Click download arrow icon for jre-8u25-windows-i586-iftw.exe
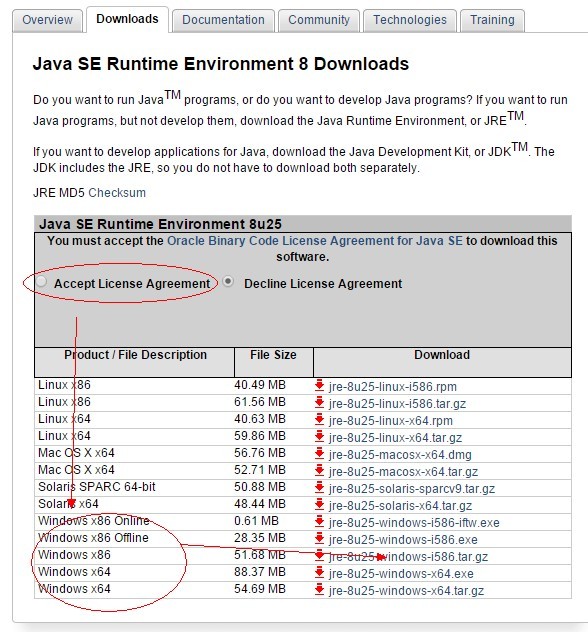Viewport: 588px width, 632px height. [x=319, y=522]
